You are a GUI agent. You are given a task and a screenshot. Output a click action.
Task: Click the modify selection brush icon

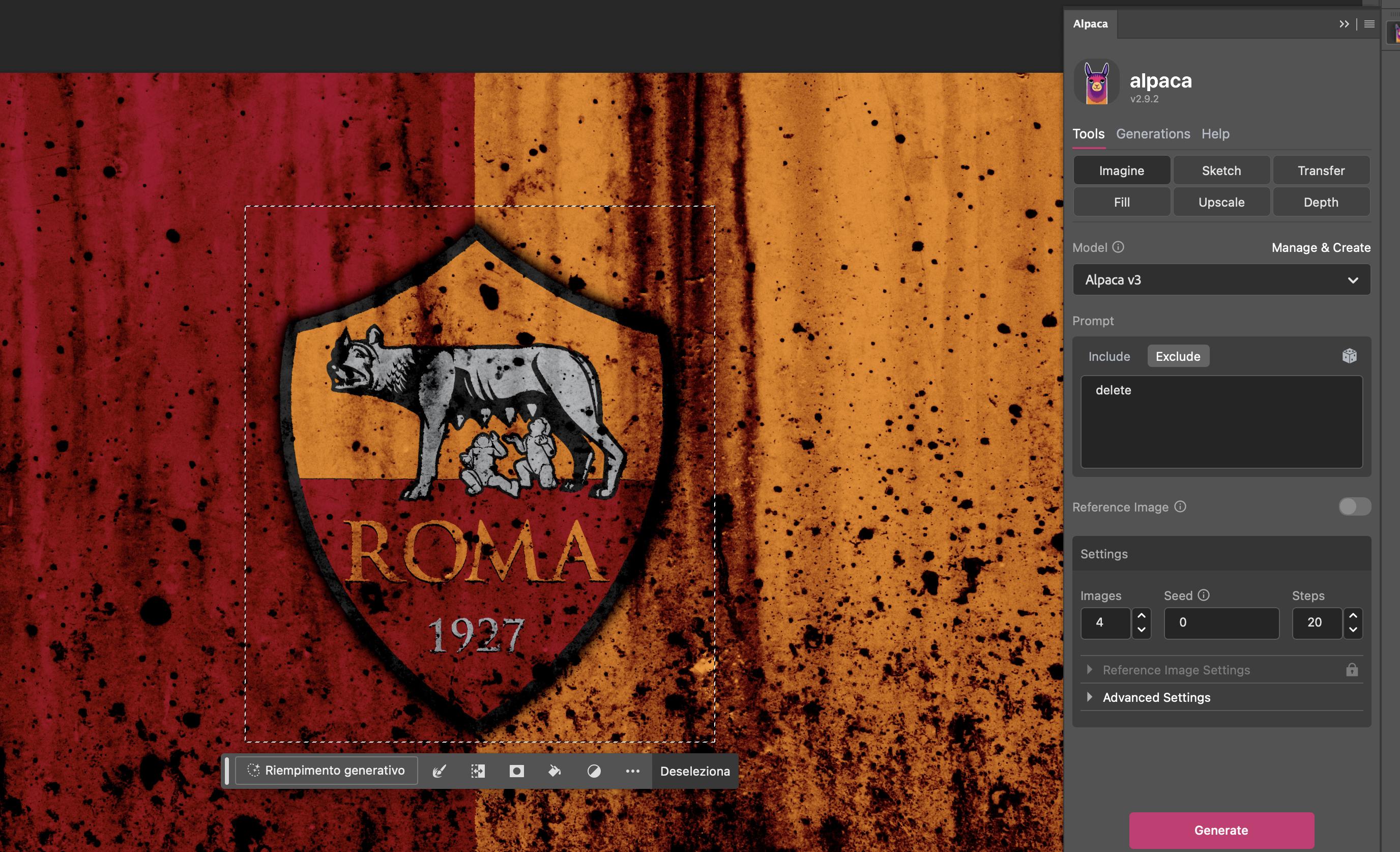click(x=439, y=771)
